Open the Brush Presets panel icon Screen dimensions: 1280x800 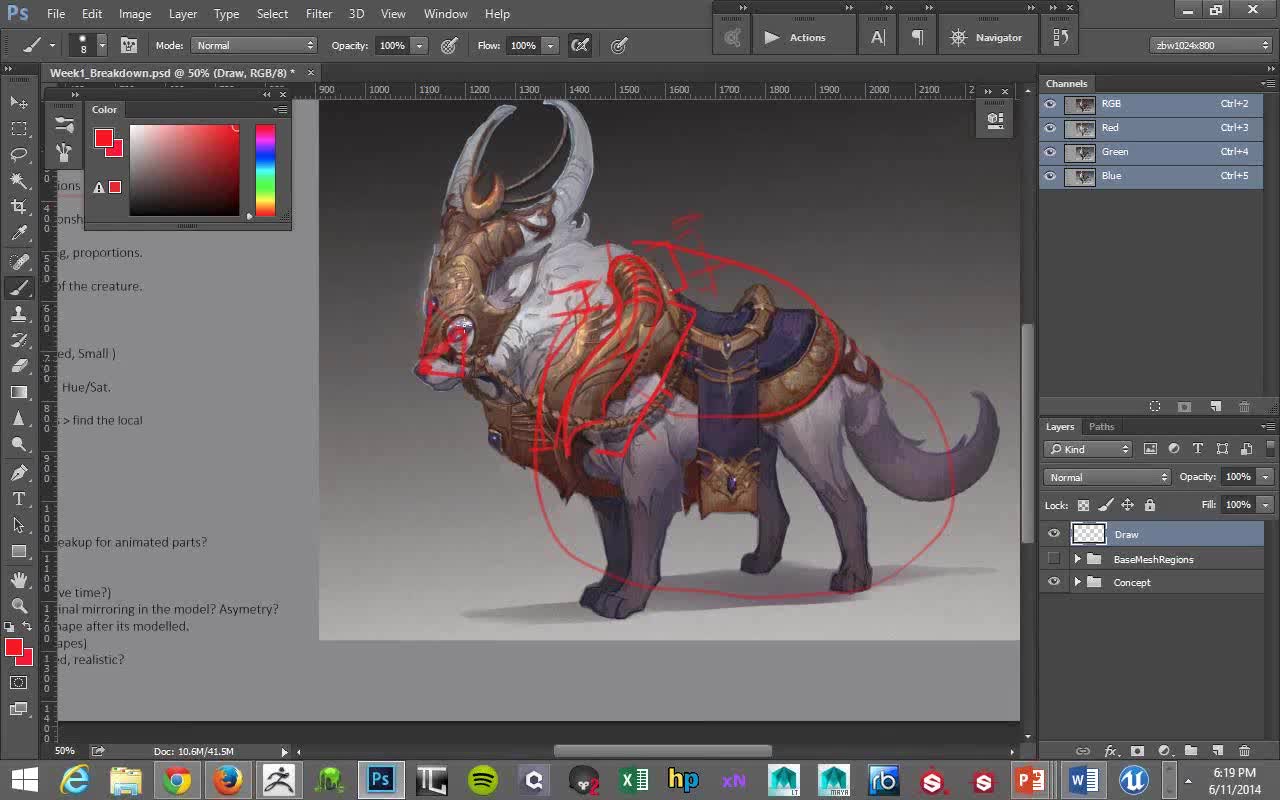[64, 152]
